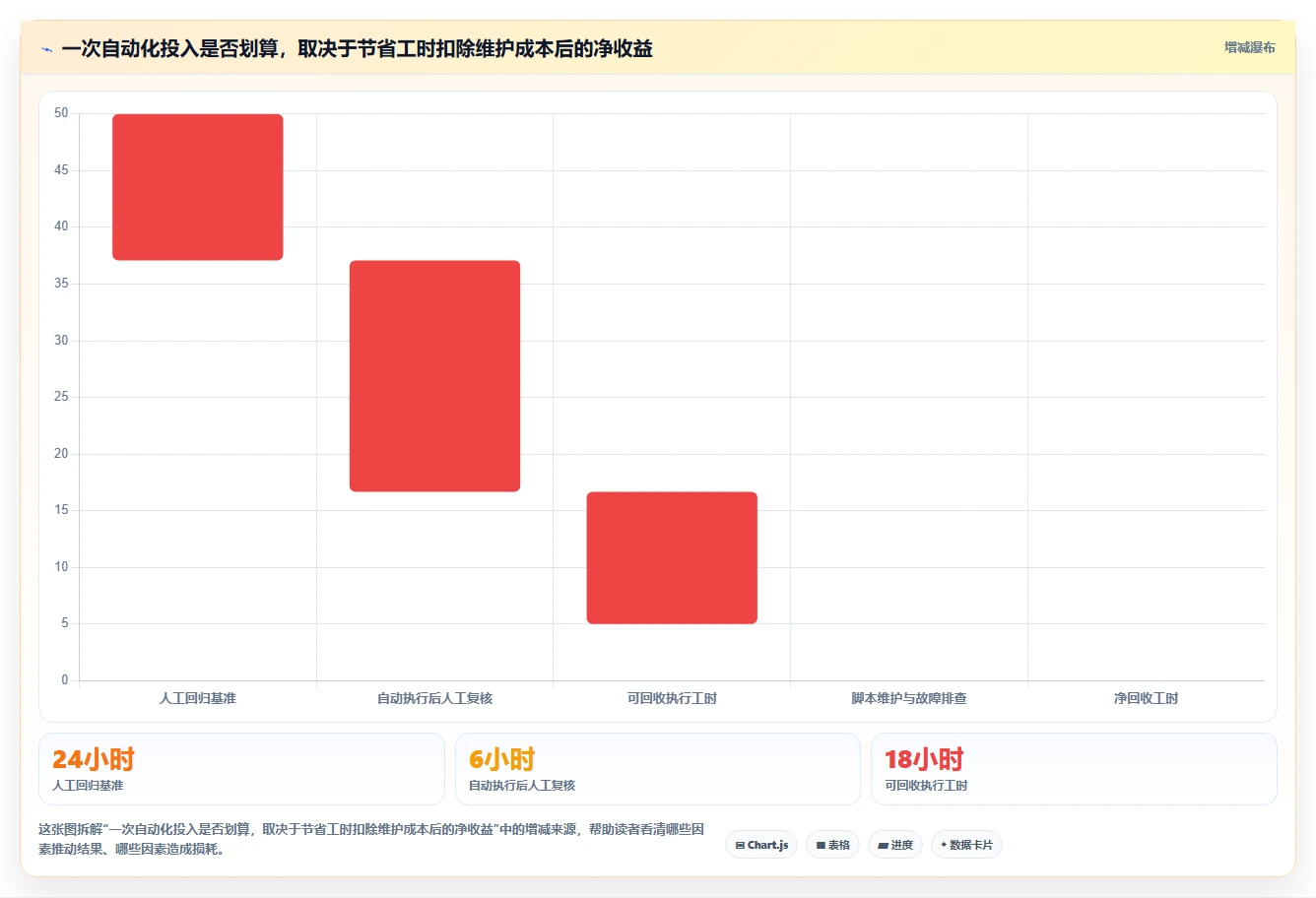Viewport: 1316px width, 898px height.
Task: Click the chart title heading text
Action: click(x=357, y=49)
